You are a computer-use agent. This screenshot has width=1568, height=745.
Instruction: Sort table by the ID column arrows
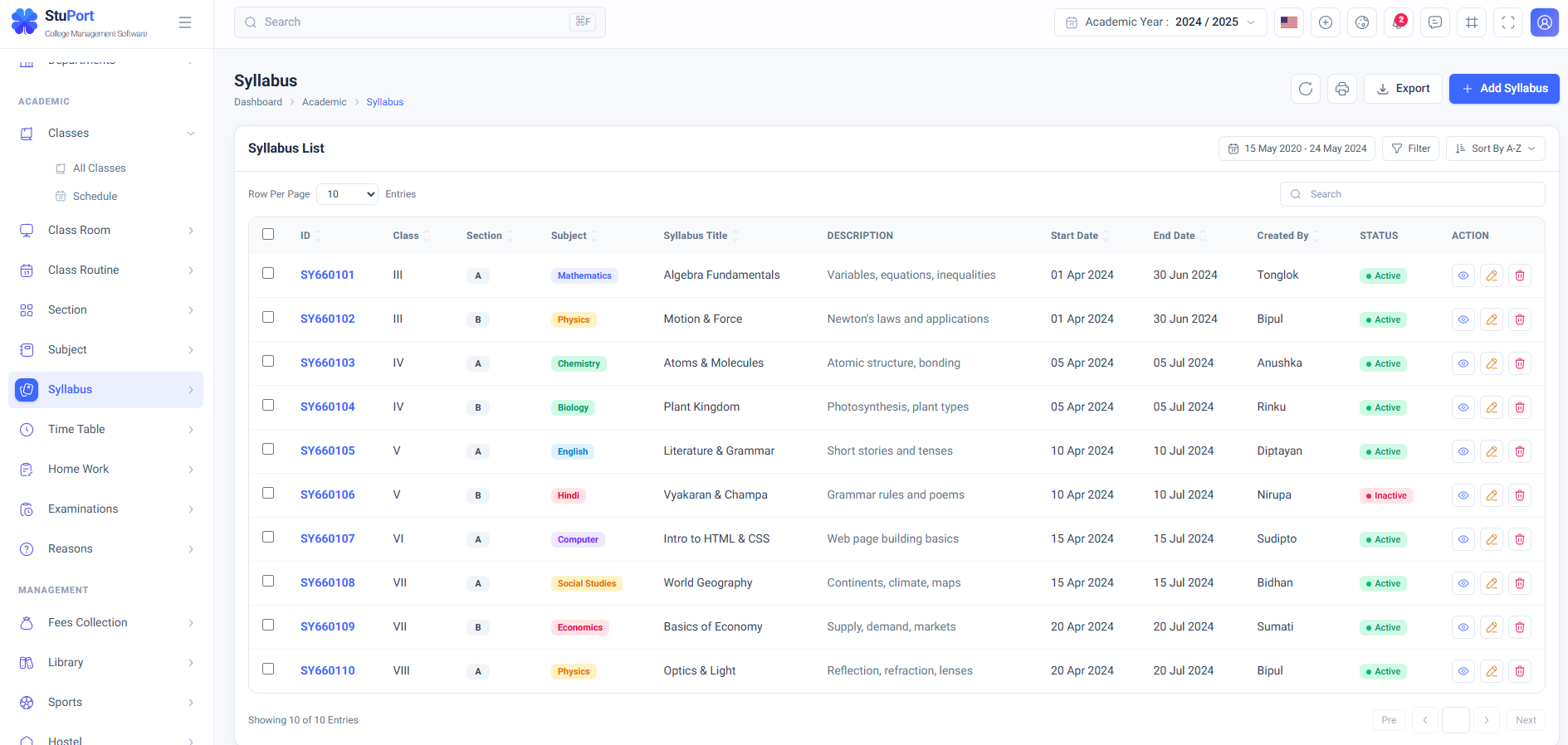tap(318, 236)
